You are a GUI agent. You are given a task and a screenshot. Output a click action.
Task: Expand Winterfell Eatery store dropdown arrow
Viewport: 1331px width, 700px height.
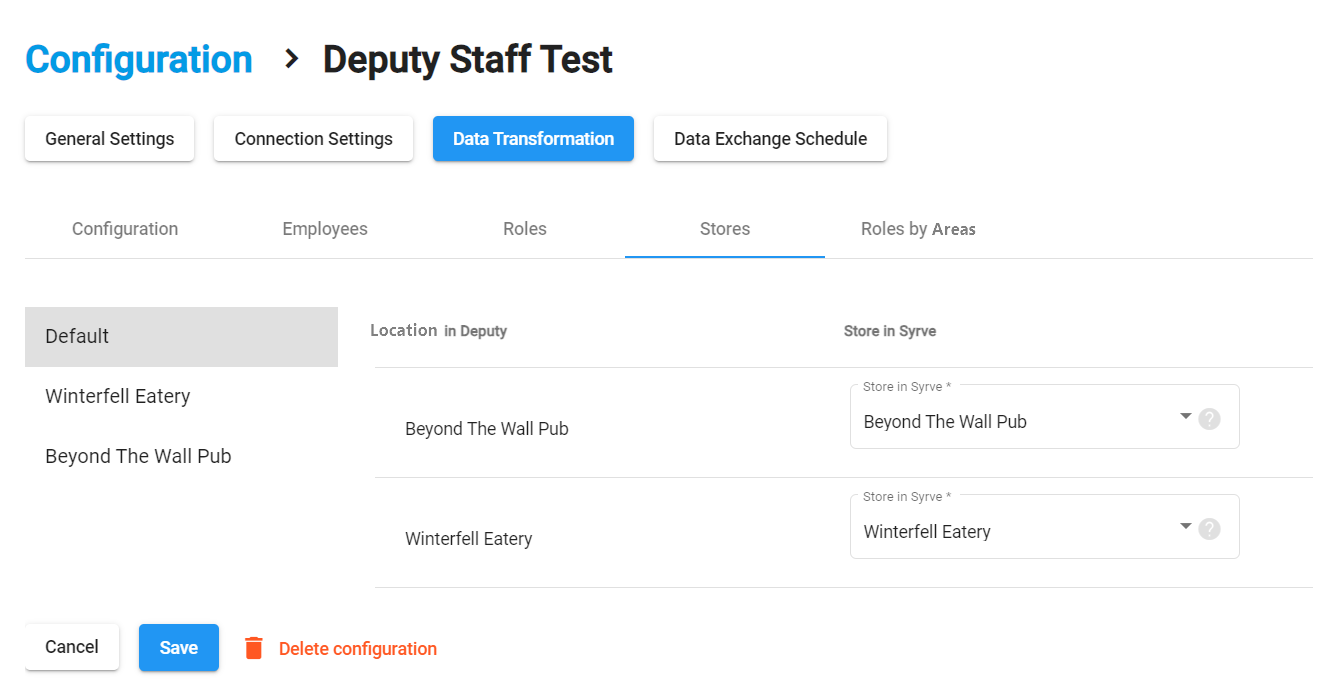click(1185, 526)
